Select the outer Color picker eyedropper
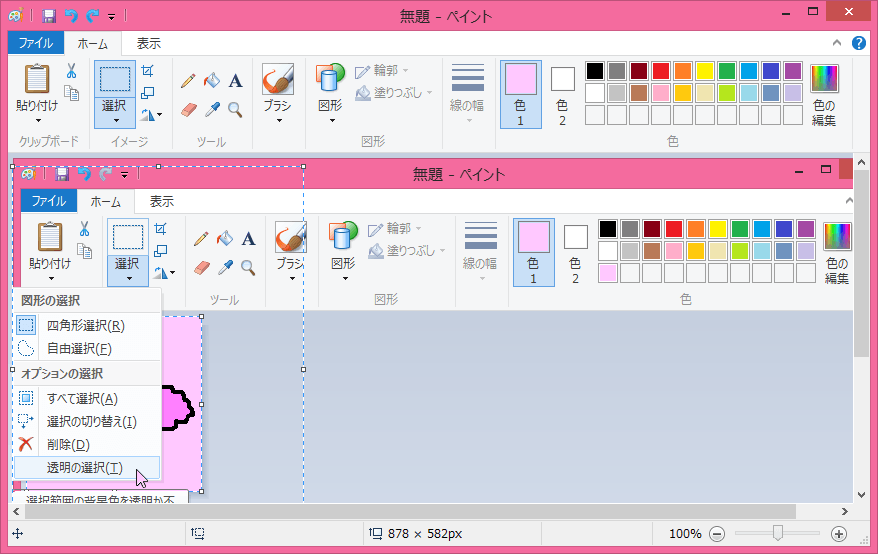 pos(212,109)
